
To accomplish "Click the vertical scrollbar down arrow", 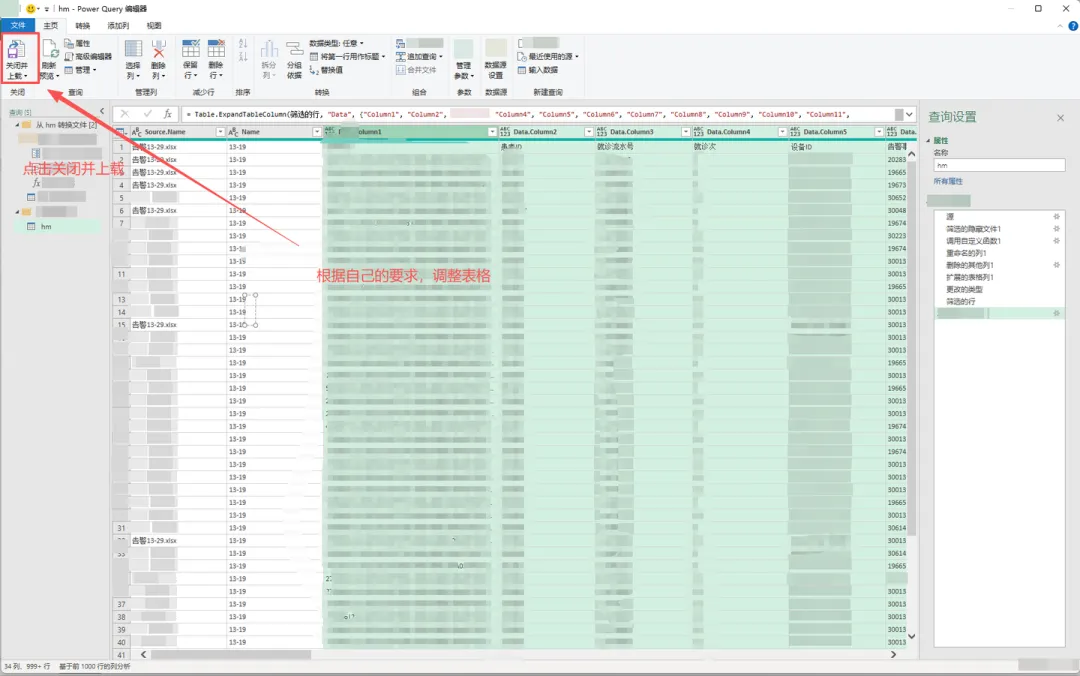I will (x=911, y=636).
